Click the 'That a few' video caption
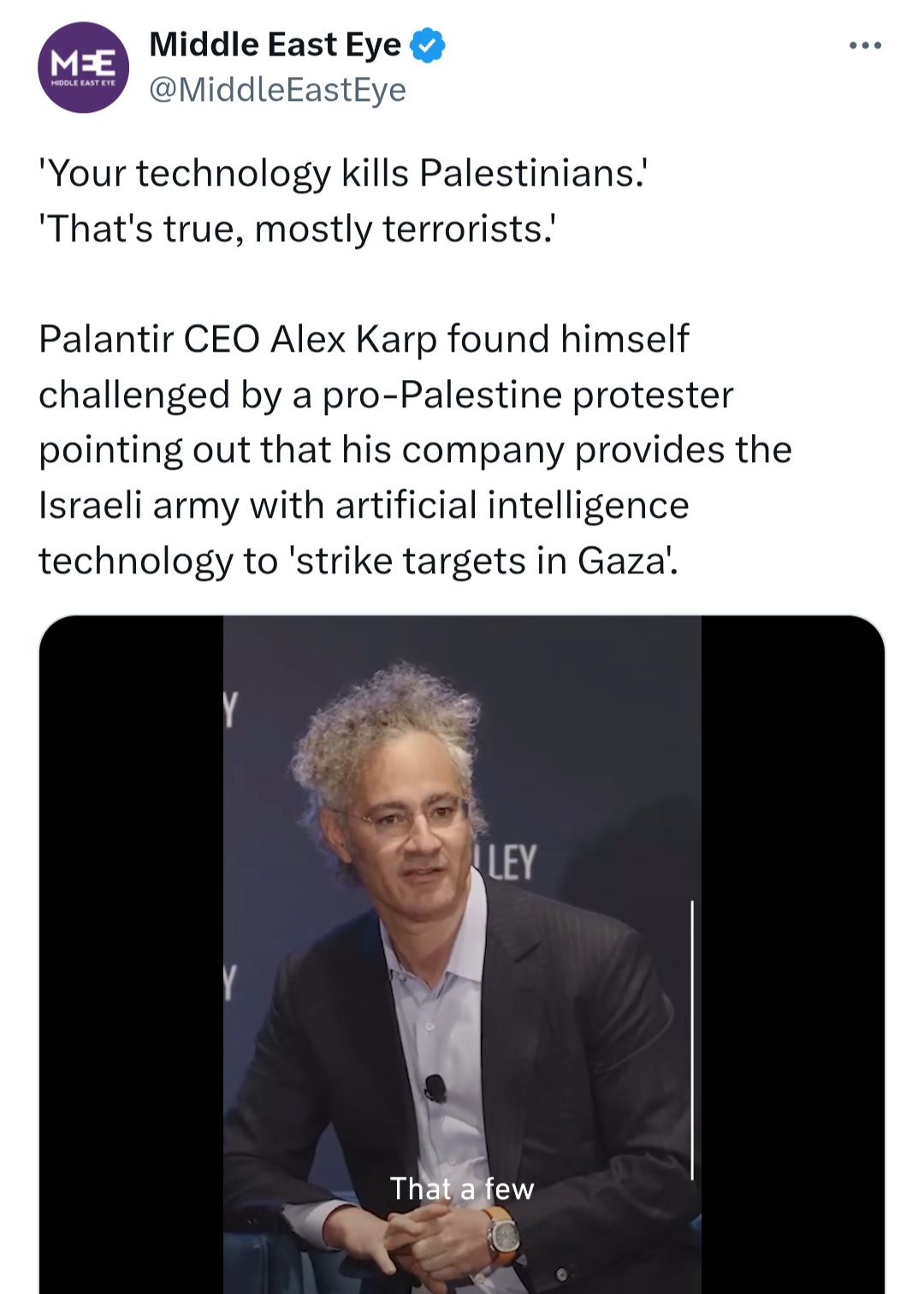 462,1189
